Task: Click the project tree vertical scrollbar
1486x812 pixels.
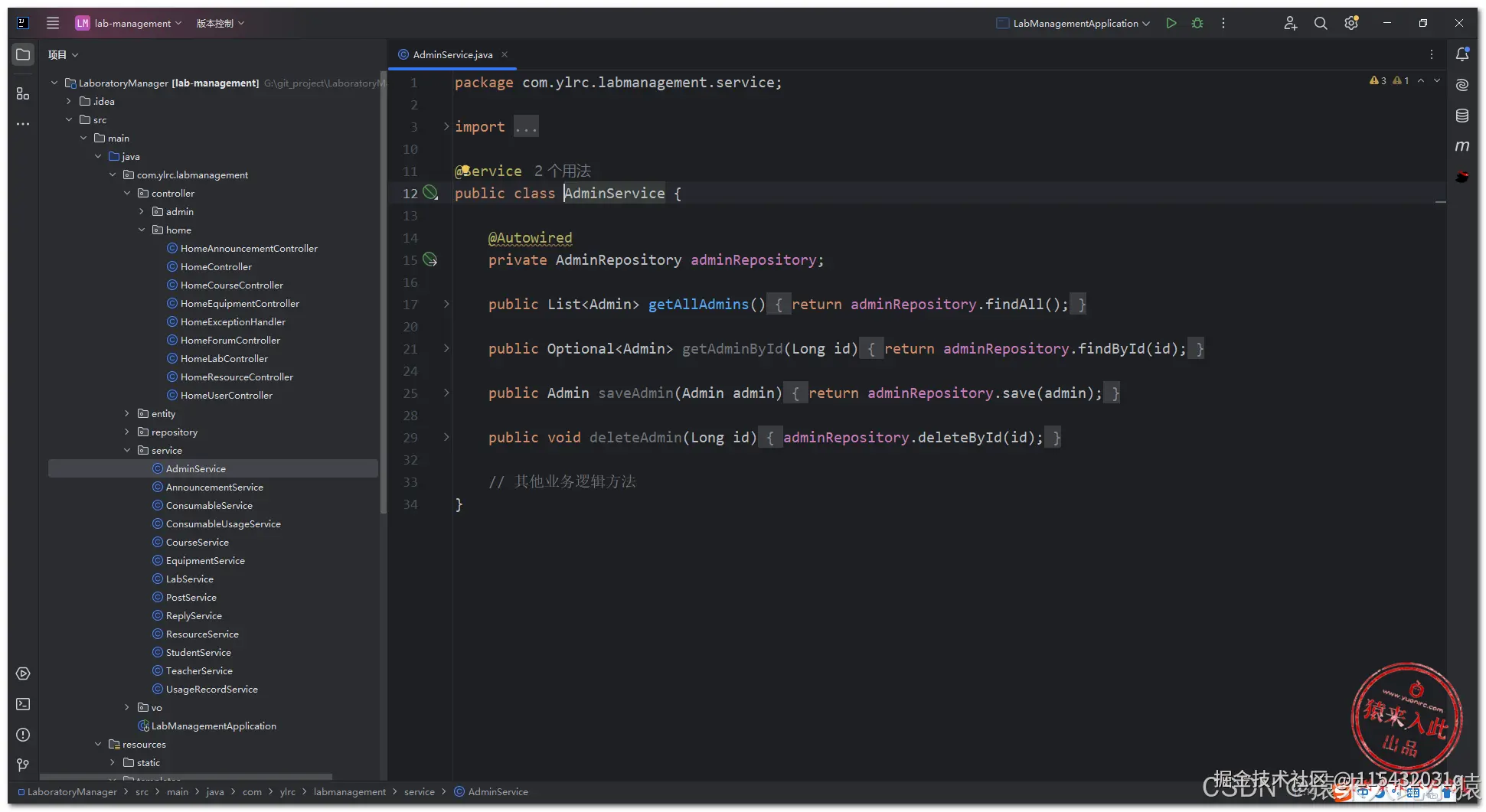Action: [383, 291]
